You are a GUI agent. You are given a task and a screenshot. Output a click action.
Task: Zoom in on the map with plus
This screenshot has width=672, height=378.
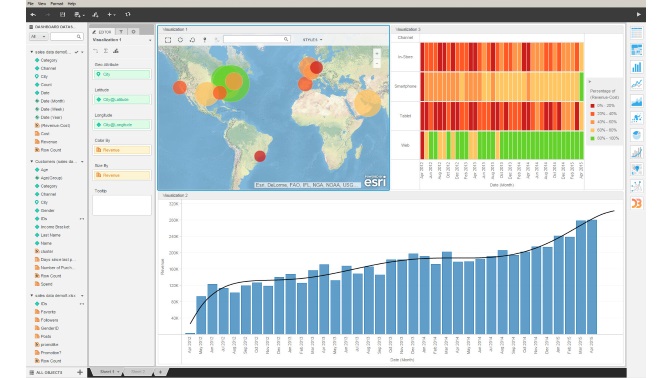click(377, 54)
